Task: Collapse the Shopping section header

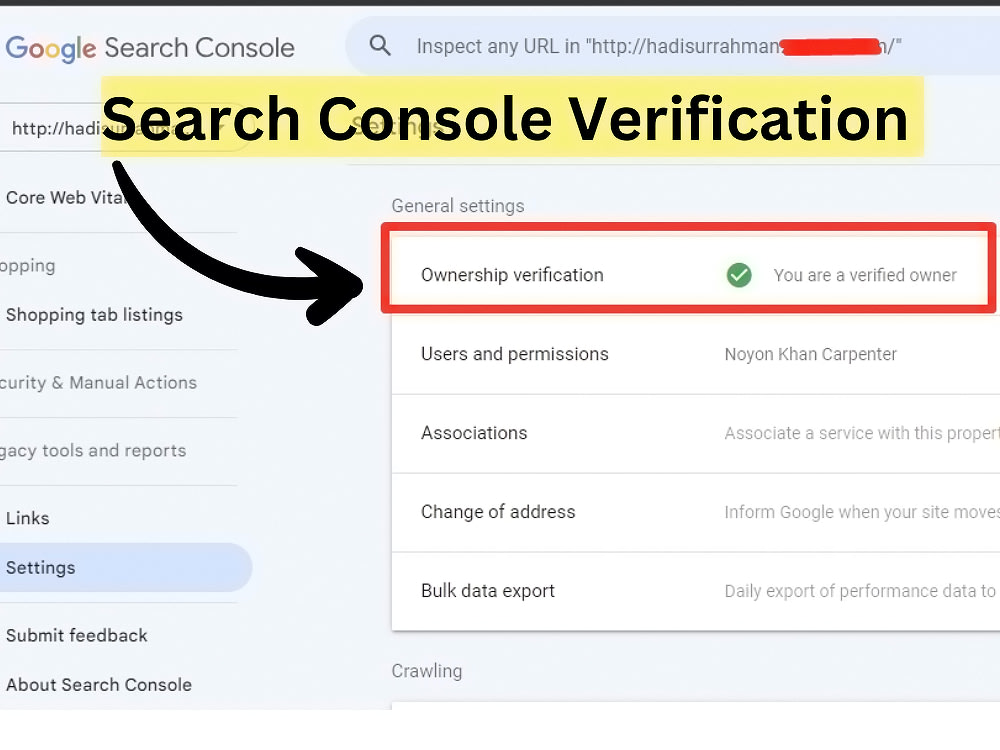Action: click(28, 265)
